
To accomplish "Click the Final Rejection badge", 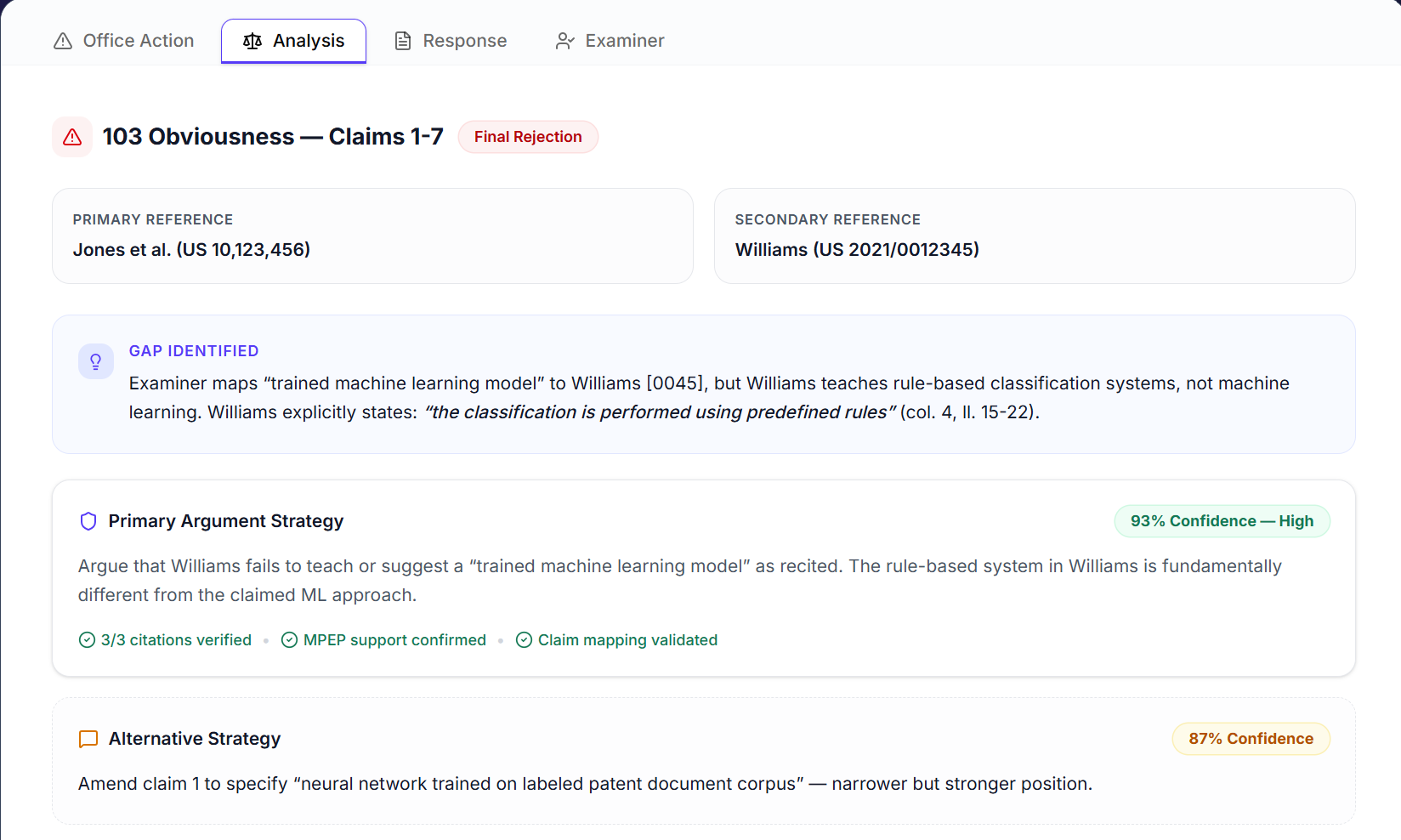I will [x=528, y=137].
